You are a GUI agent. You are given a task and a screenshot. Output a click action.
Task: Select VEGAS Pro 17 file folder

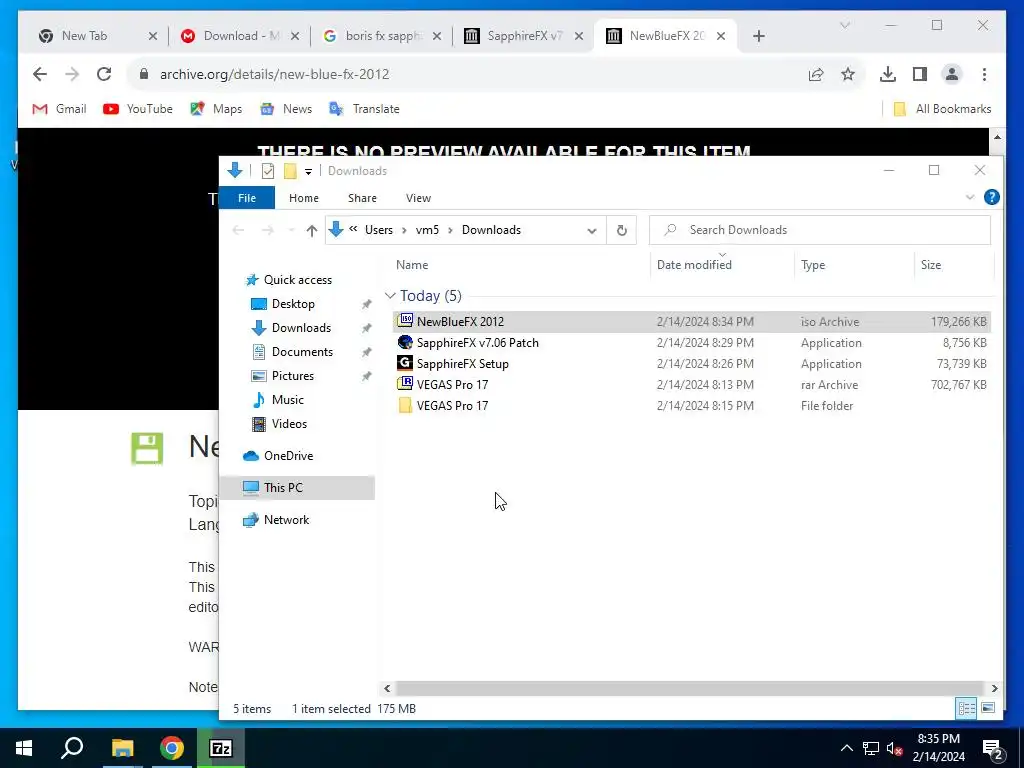[x=691, y=406]
